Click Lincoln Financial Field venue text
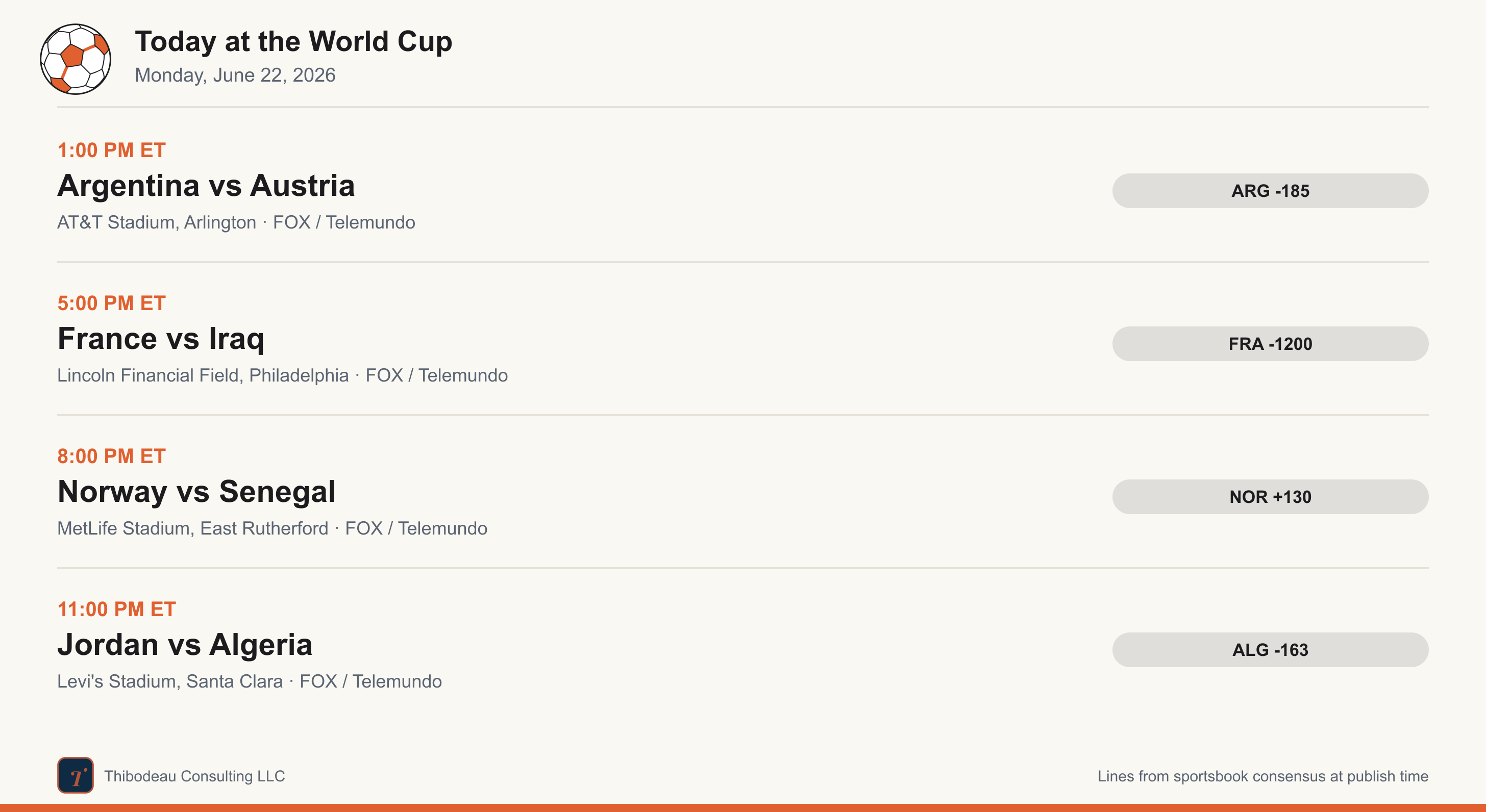Viewport: 1486px width, 812px height. pyautogui.click(x=203, y=375)
